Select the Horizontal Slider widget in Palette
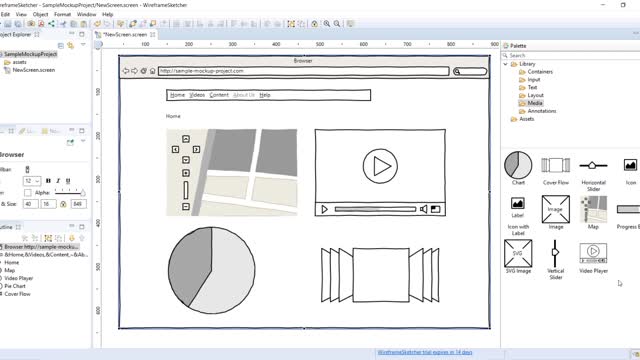 coord(593,165)
